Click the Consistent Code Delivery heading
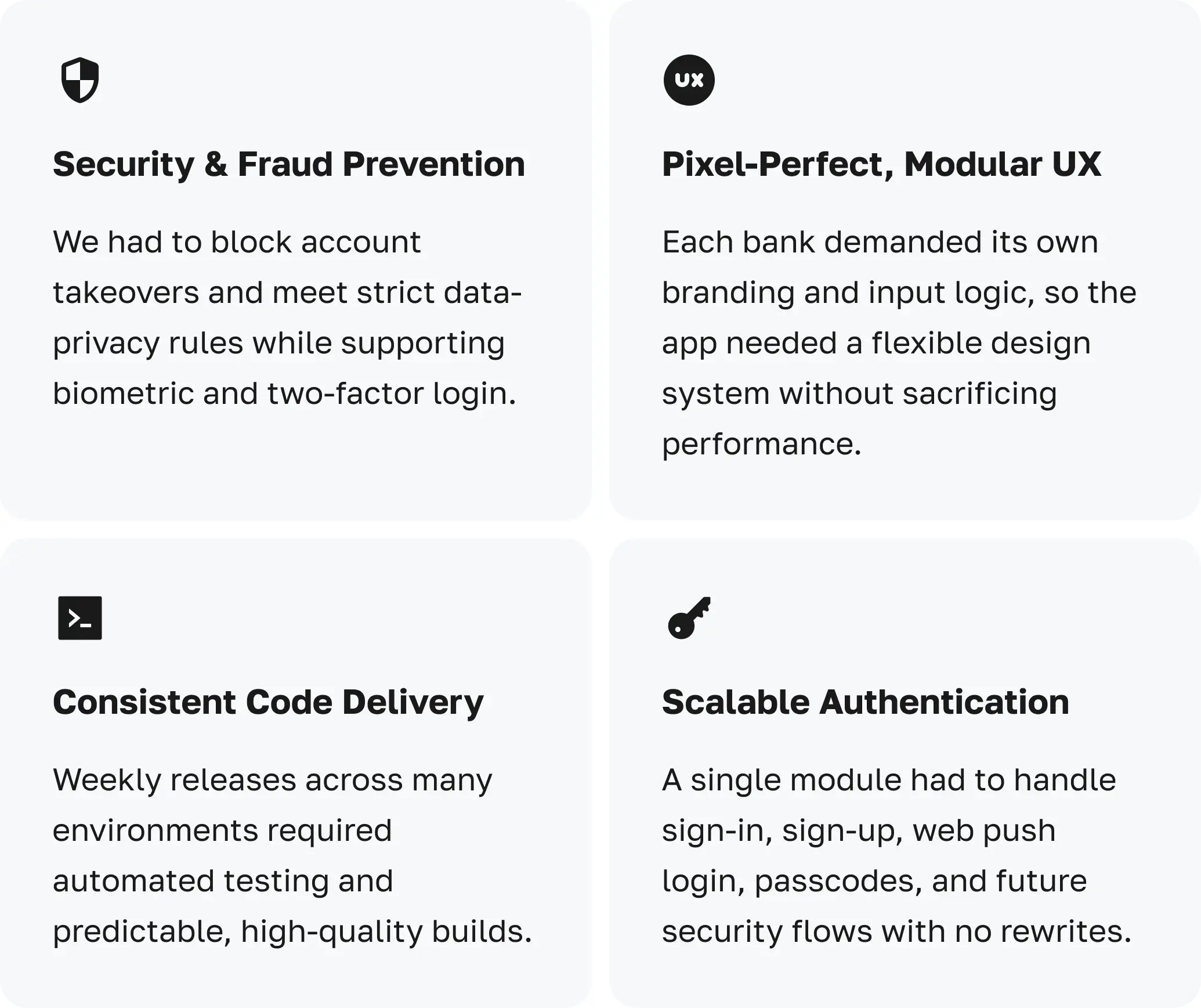The height and width of the screenshot is (1008, 1201). (268, 702)
